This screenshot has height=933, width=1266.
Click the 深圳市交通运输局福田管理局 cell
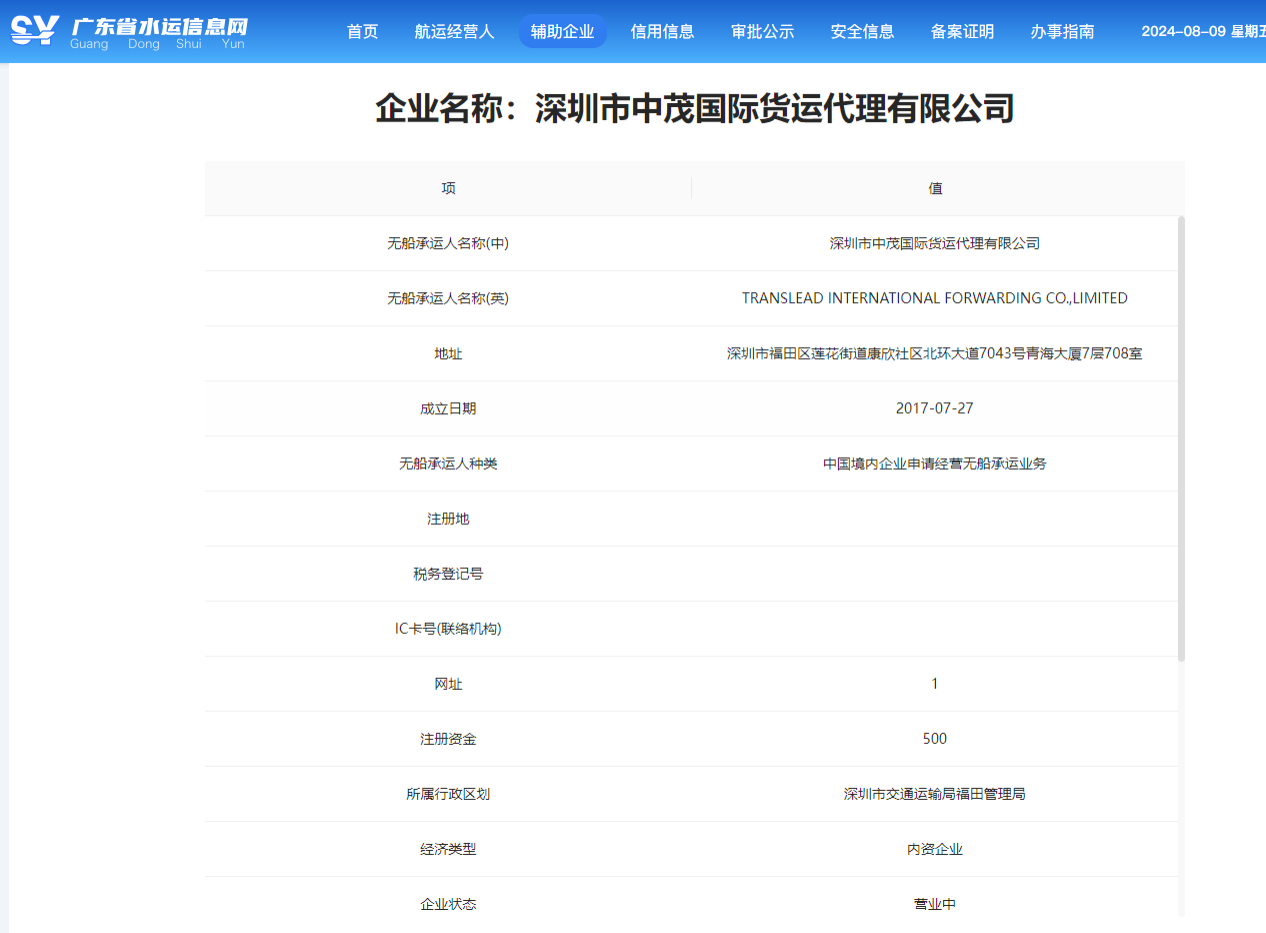[934, 794]
